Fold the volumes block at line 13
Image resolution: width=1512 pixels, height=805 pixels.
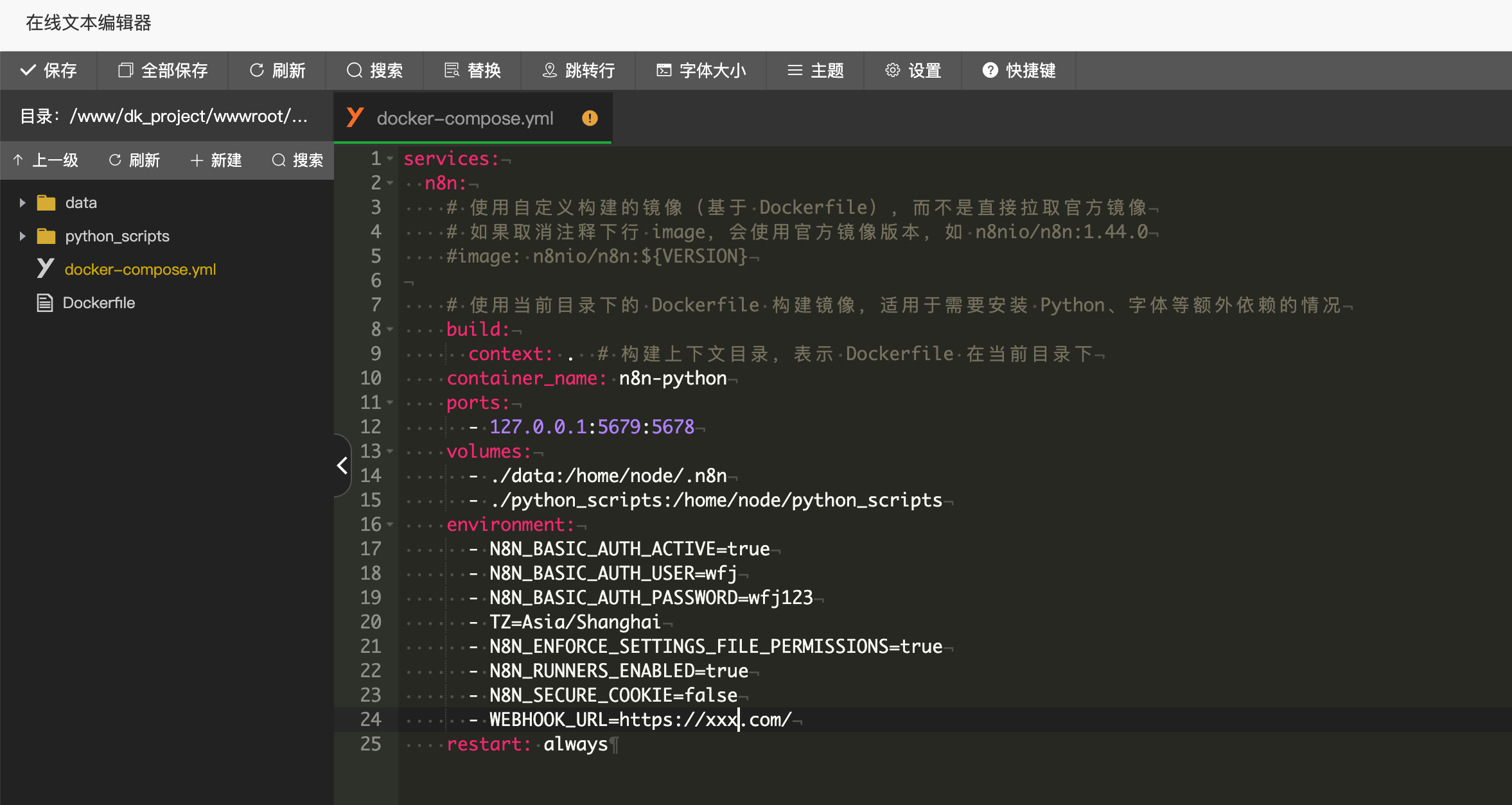pos(390,451)
